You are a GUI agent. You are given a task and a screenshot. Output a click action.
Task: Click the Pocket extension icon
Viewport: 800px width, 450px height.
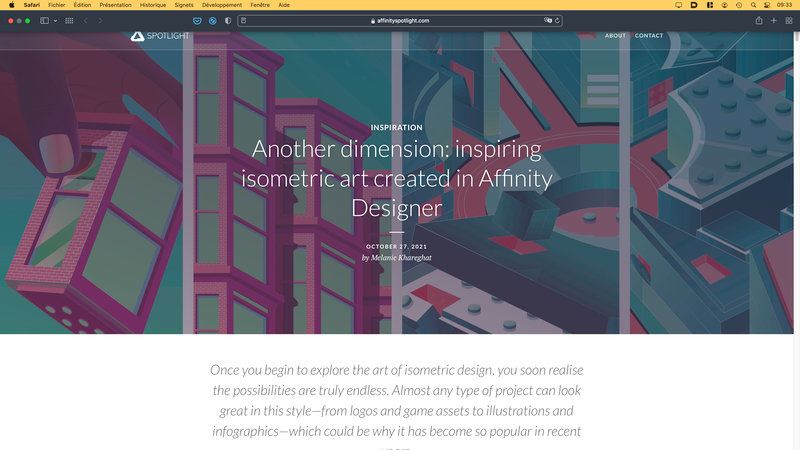pos(197,21)
